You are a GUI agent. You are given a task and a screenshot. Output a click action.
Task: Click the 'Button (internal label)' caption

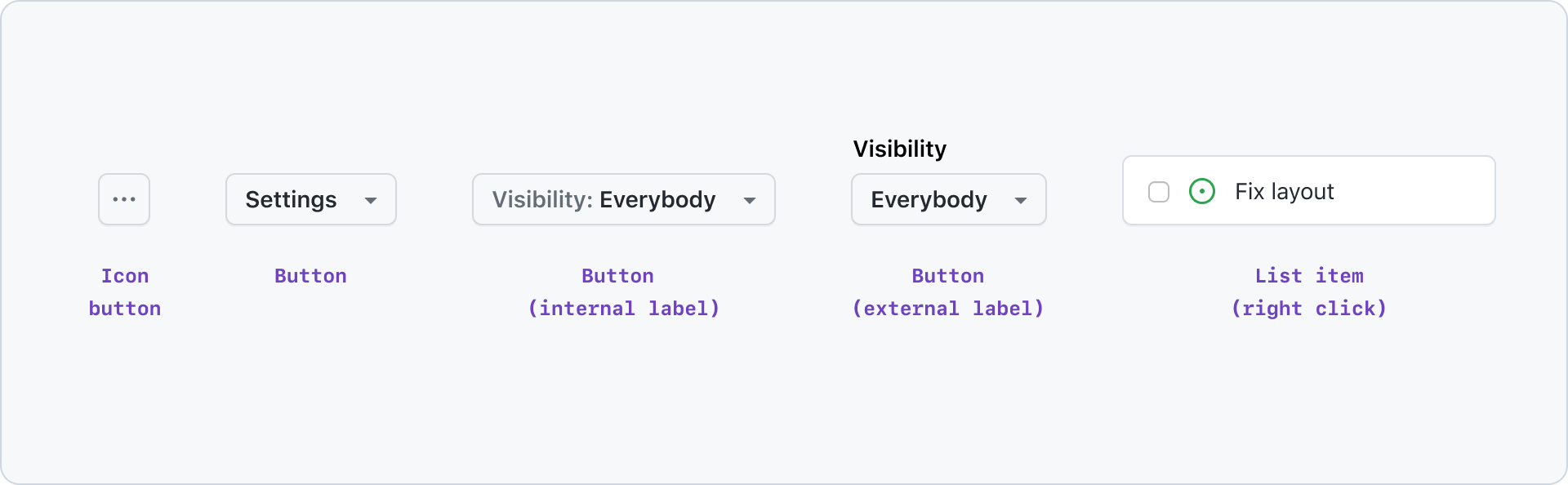[x=624, y=292]
